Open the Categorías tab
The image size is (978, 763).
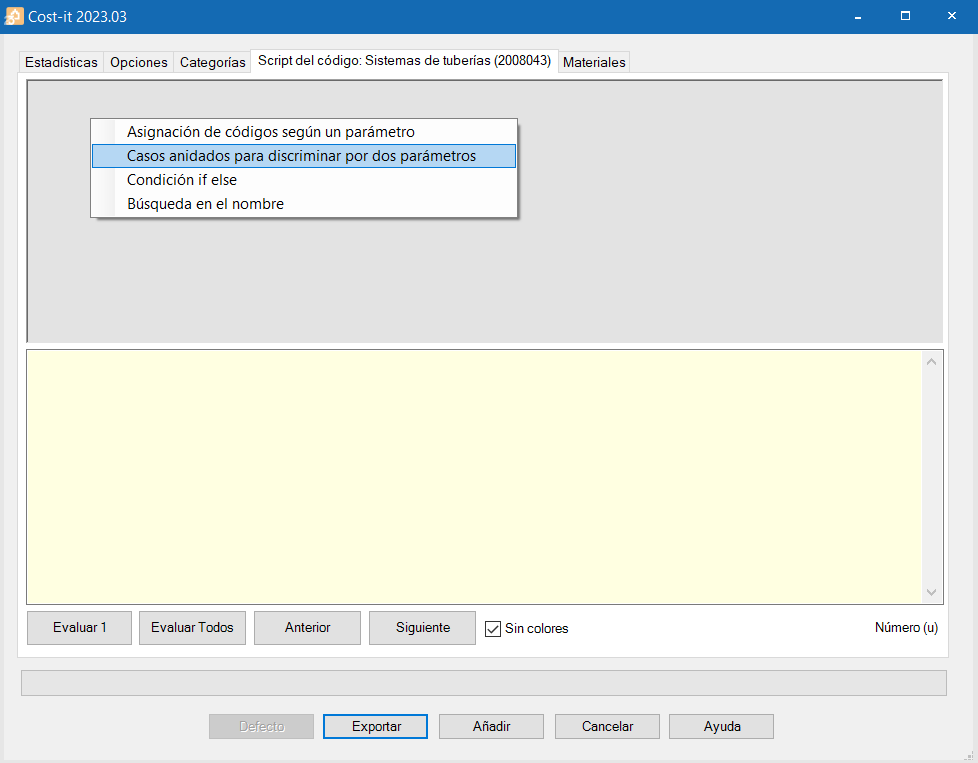(x=212, y=62)
